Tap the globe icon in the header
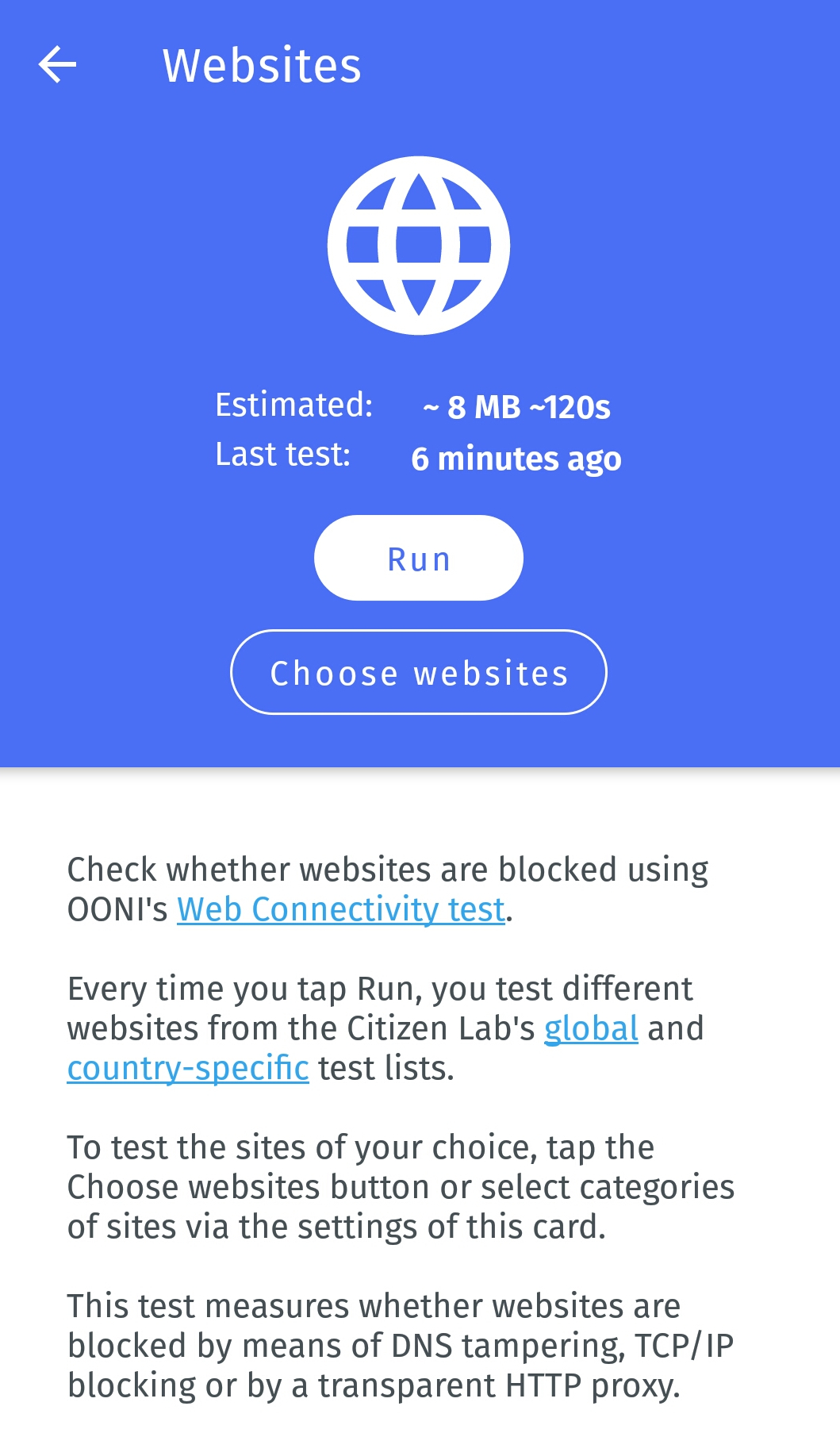The width and height of the screenshot is (840, 1433). pyautogui.click(x=419, y=245)
